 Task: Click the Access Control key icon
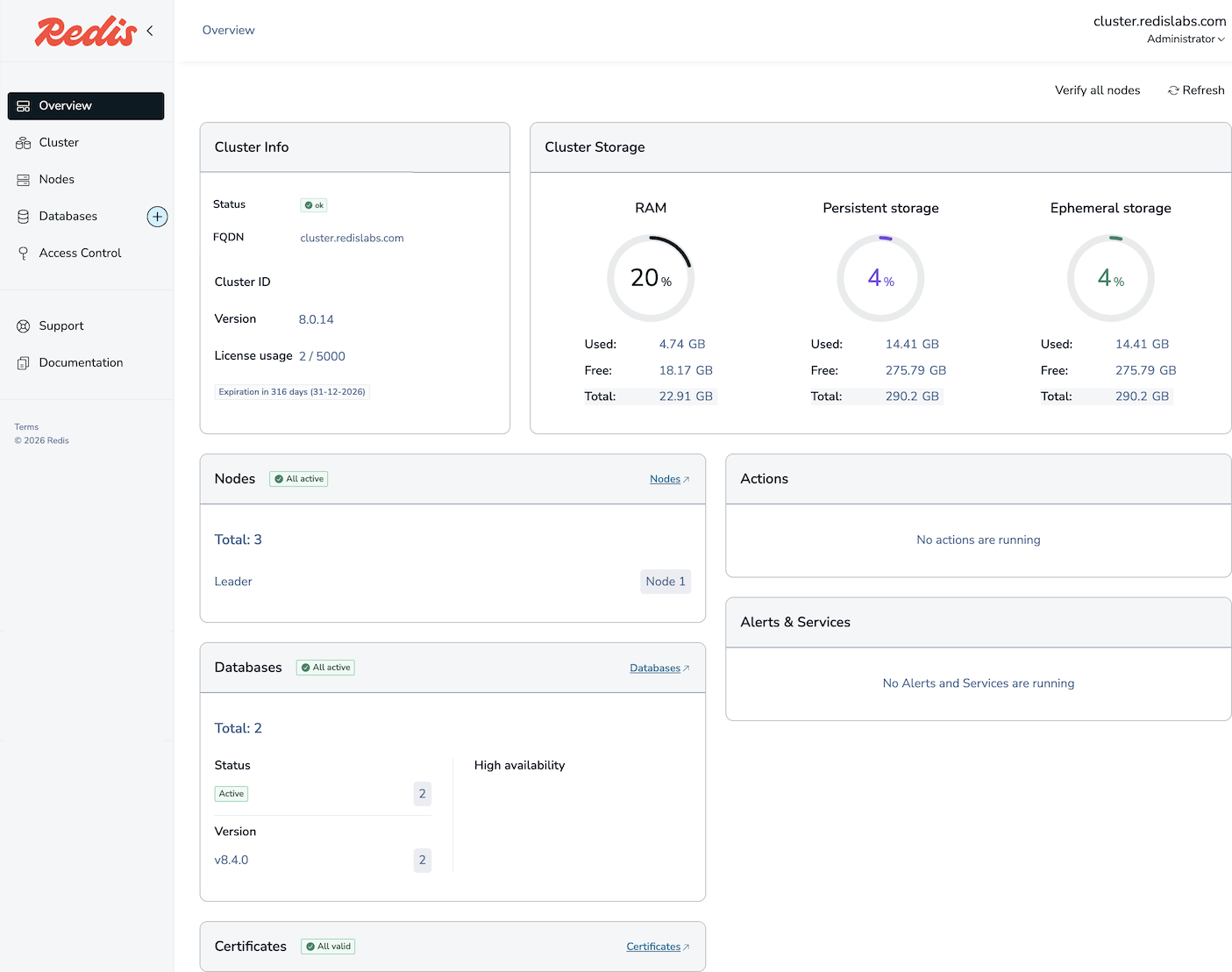[24, 254]
